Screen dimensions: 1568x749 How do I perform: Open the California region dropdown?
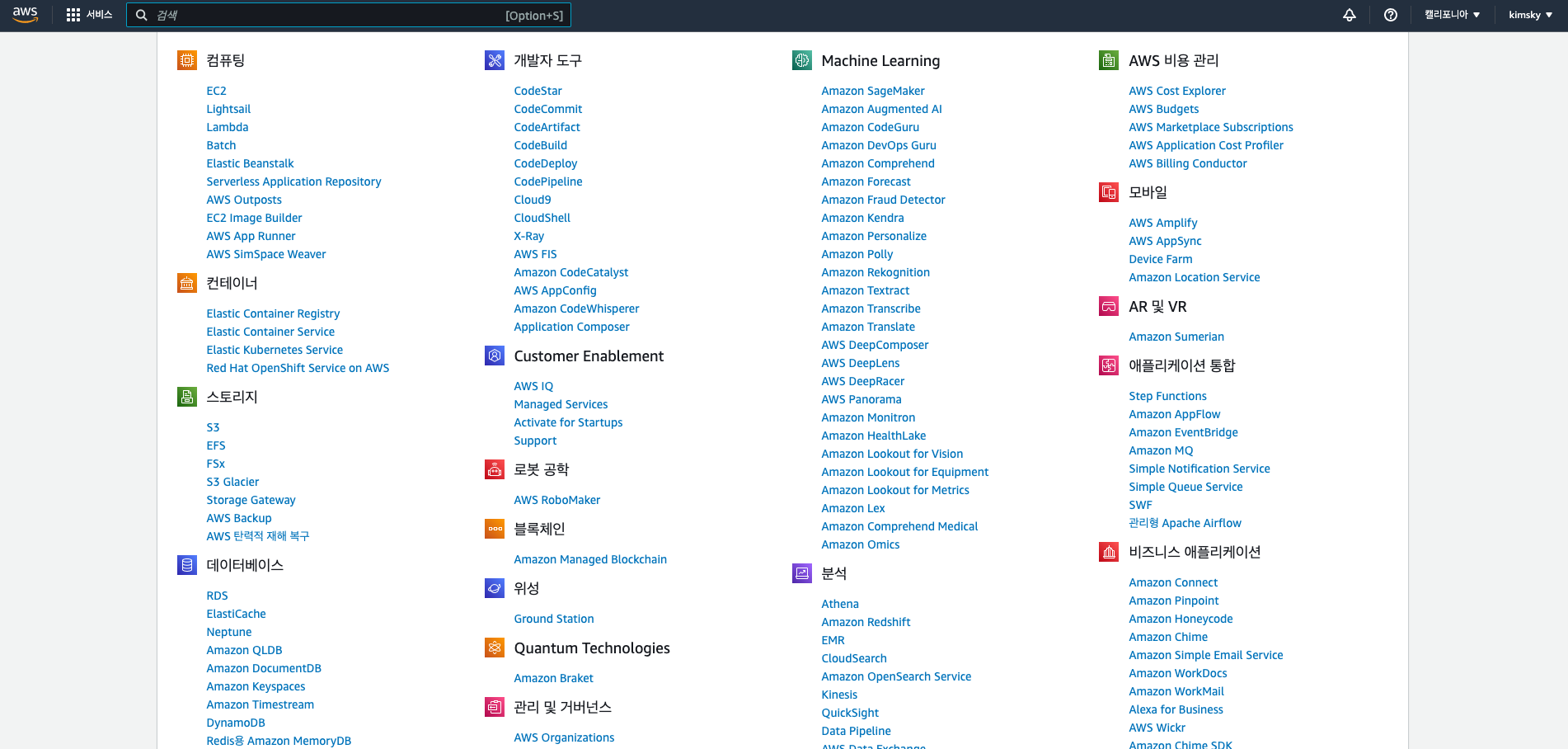click(1453, 15)
